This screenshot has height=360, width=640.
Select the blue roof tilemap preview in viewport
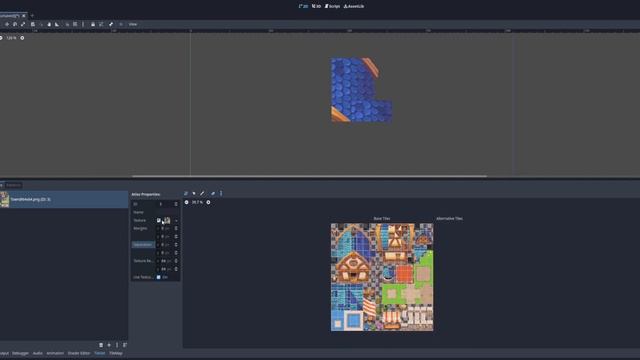click(361, 90)
